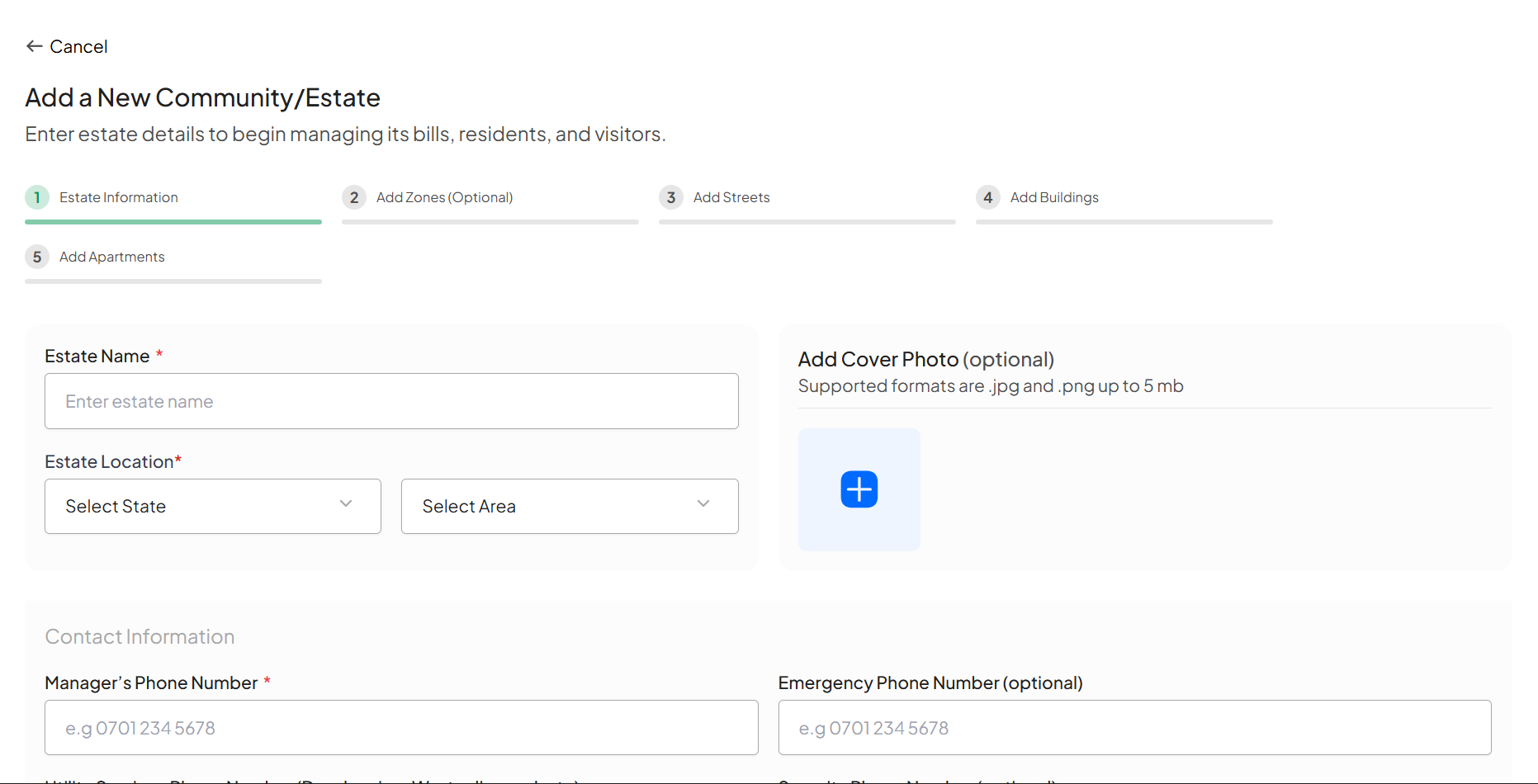This screenshot has height=784, width=1538.
Task: Click the chevron on the Select State field
Action: [346, 503]
